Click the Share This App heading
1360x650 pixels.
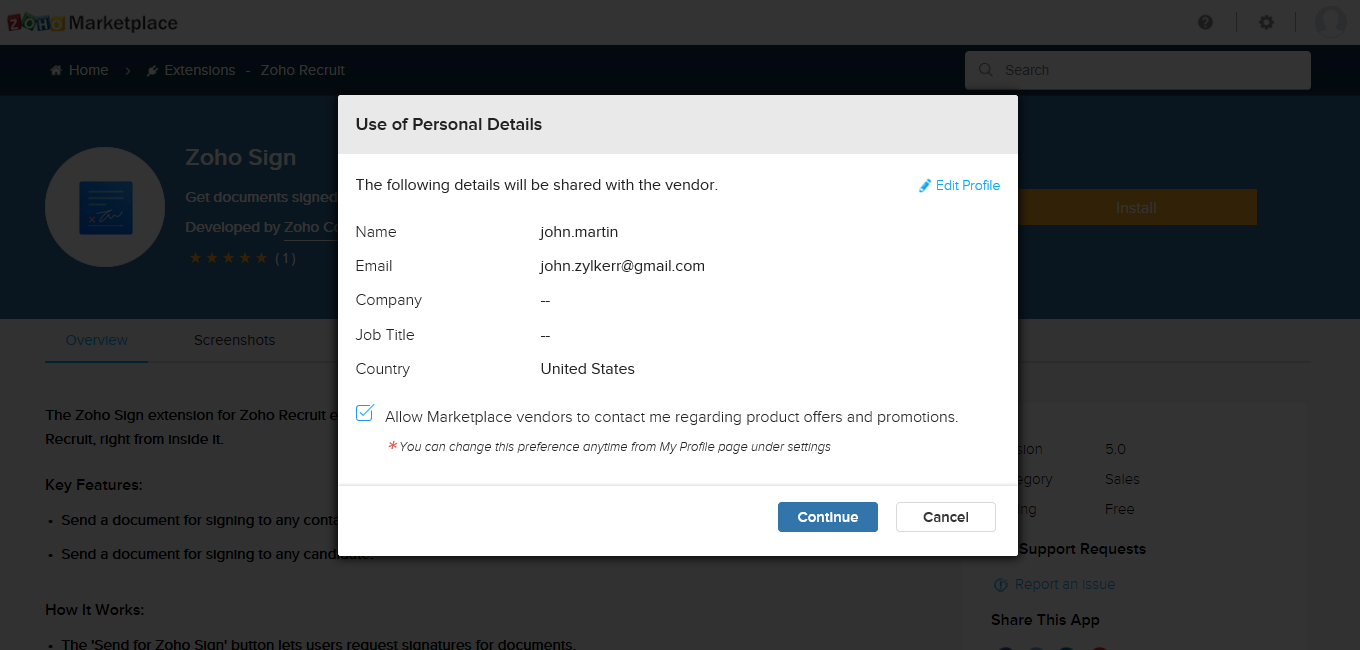pos(1045,620)
